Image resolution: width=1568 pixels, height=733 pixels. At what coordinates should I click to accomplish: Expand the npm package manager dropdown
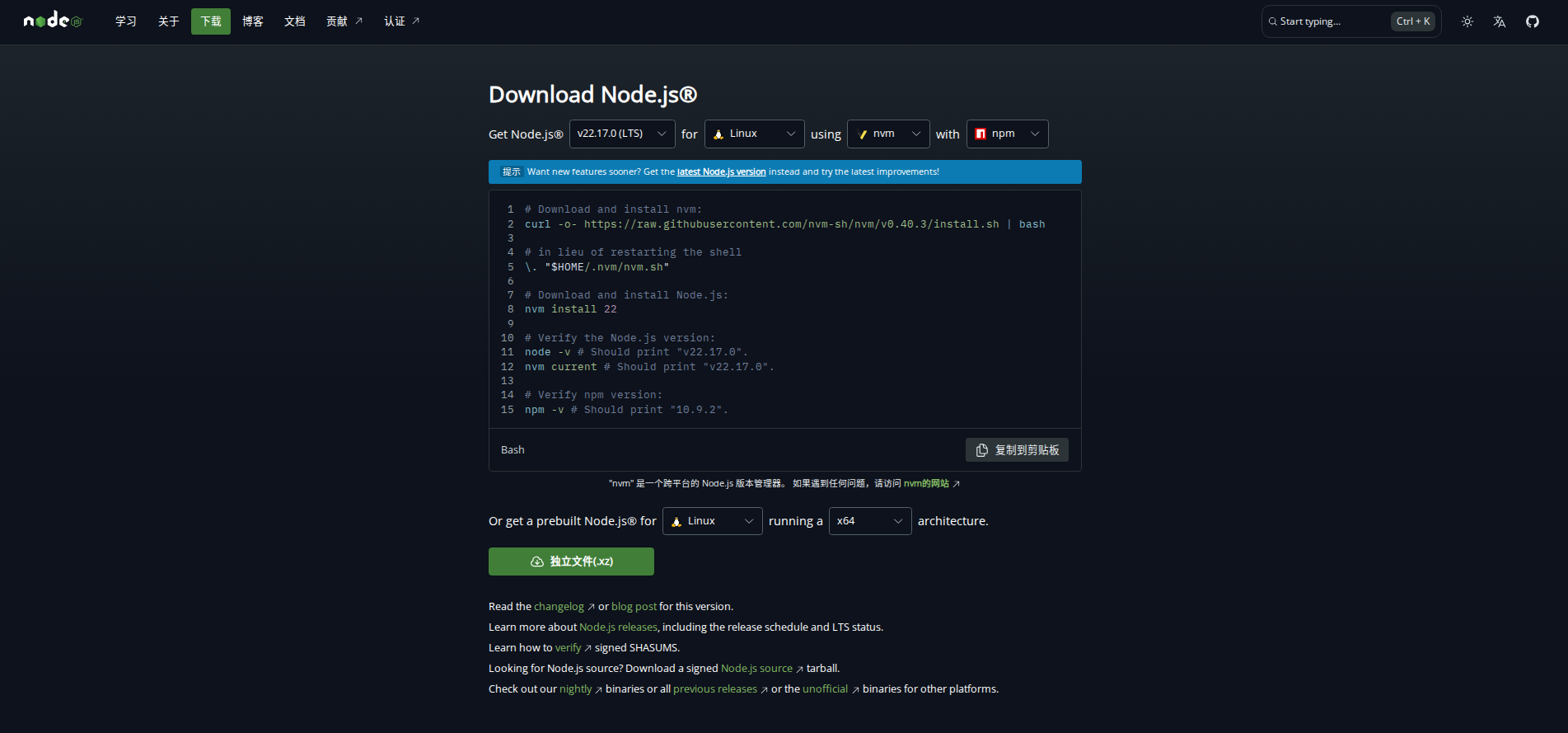pos(1007,134)
